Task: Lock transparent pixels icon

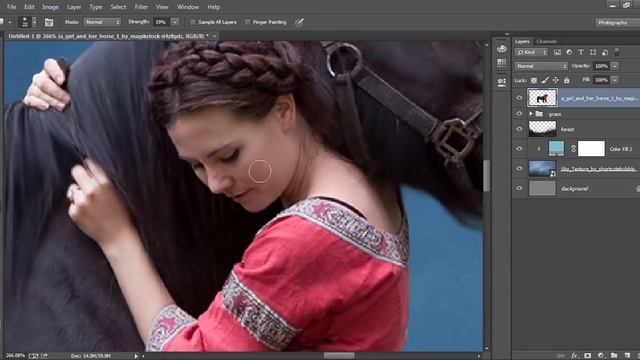Action: (533, 80)
